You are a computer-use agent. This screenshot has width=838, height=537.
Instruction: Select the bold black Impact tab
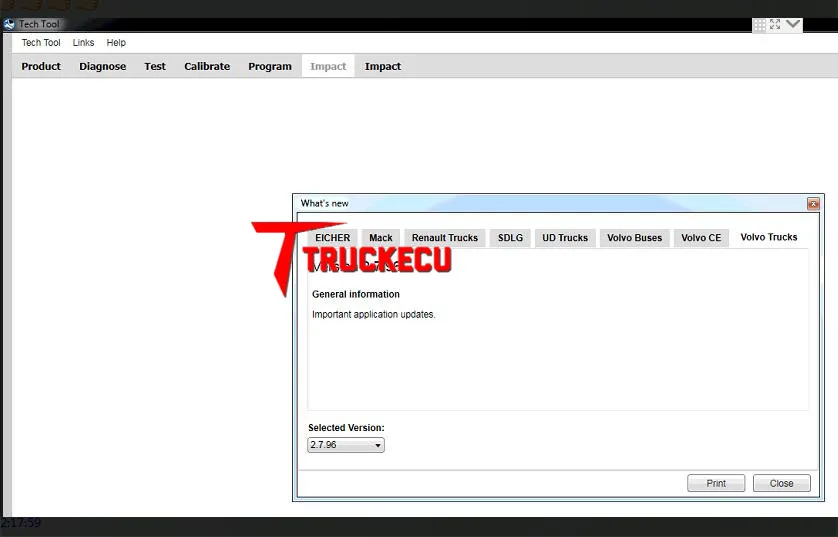(x=383, y=66)
